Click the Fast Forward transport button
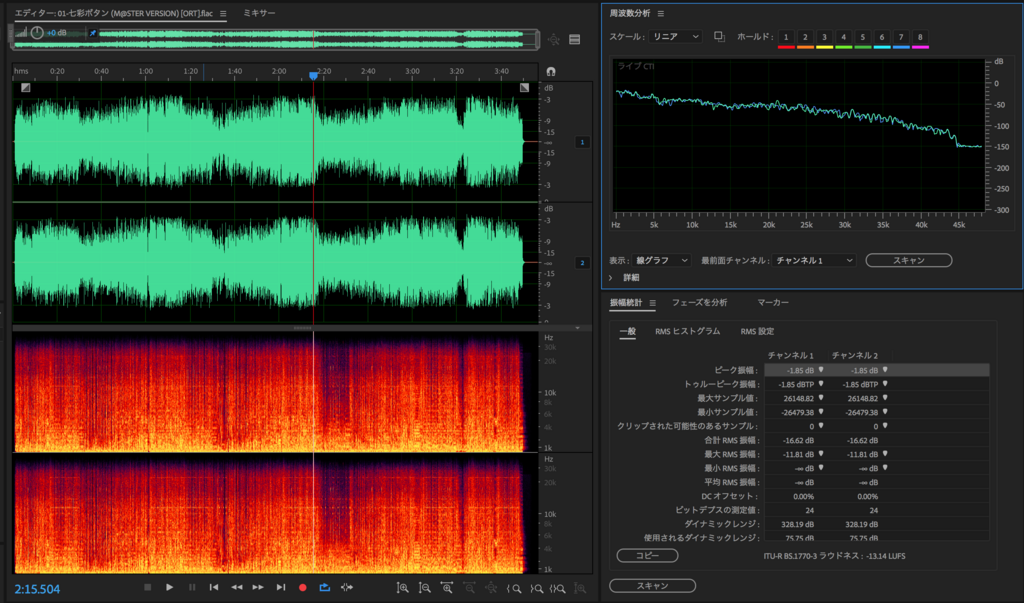Image resolution: width=1024 pixels, height=603 pixels. click(x=258, y=587)
